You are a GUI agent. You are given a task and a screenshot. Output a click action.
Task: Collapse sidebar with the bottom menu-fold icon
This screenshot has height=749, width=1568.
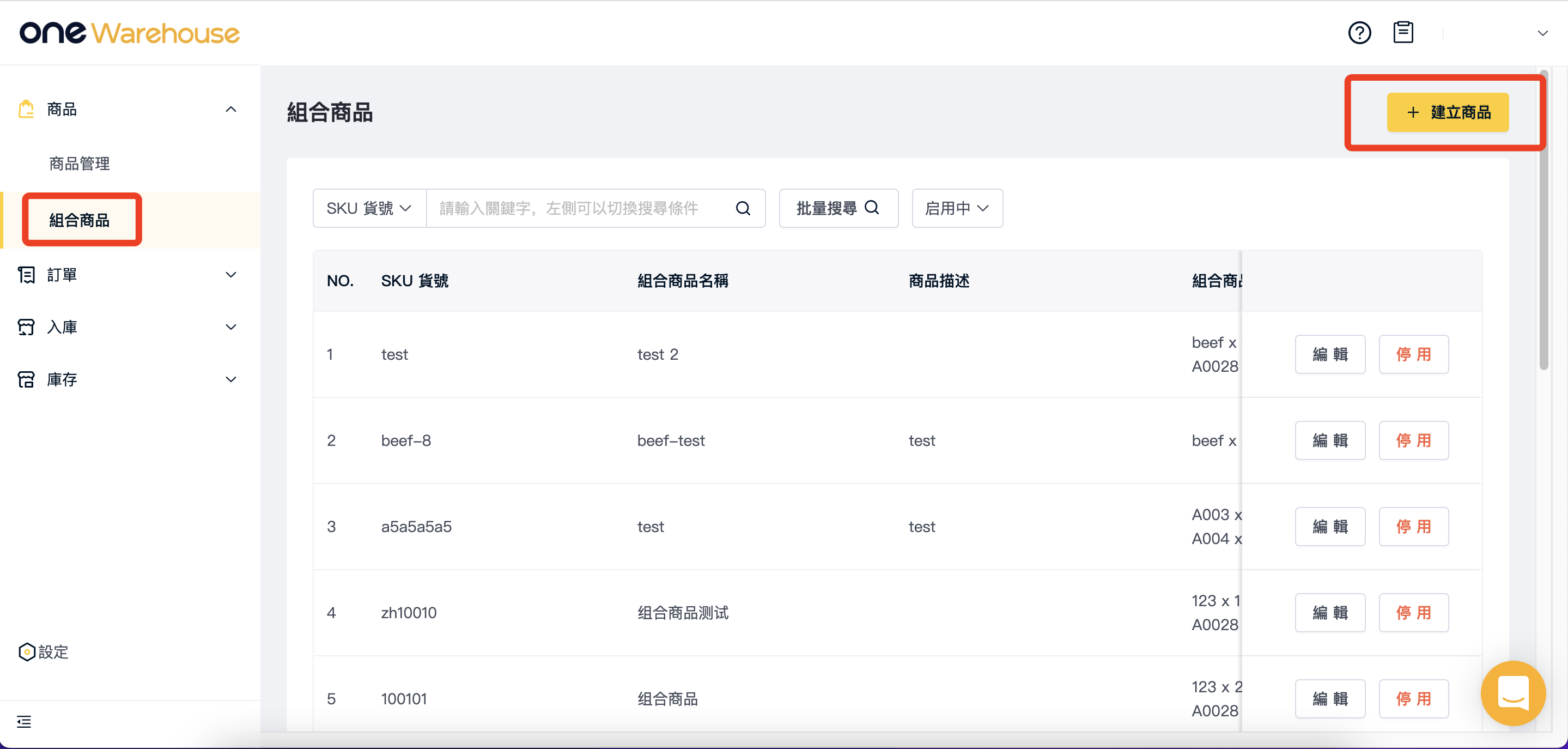click(x=25, y=722)
